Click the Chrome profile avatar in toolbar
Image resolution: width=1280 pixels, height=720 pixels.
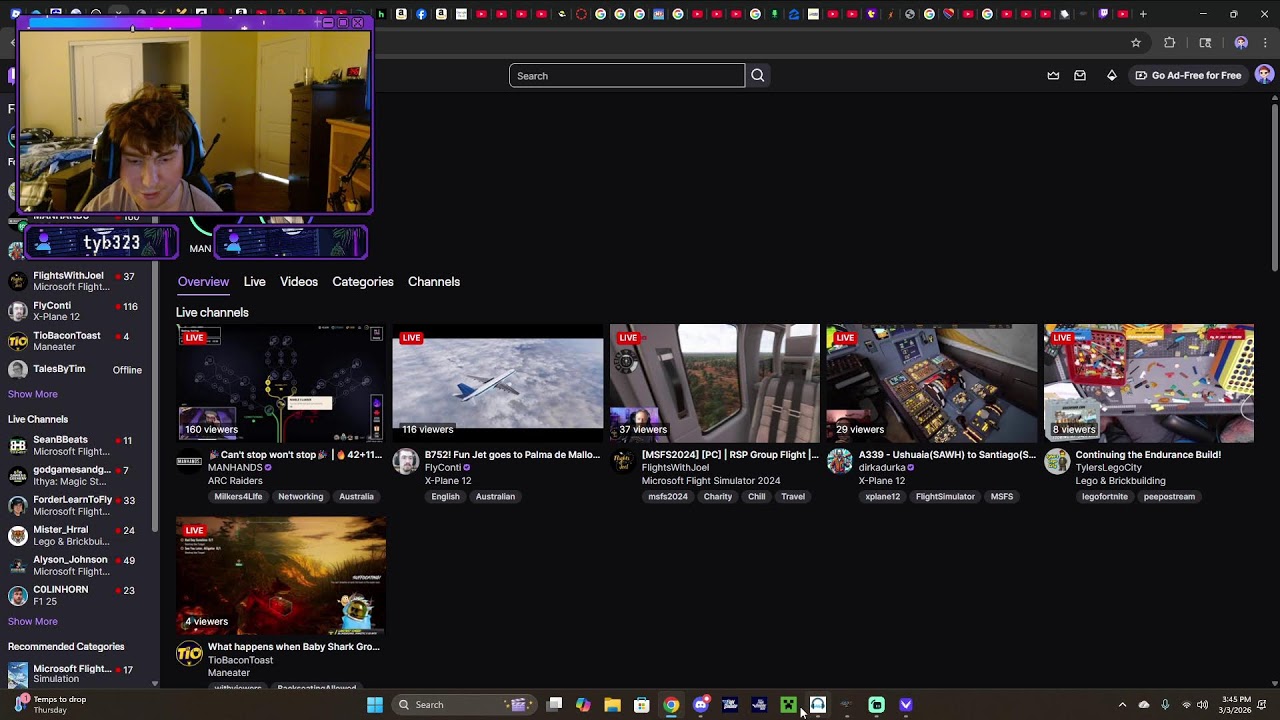pyautogui.click(x=1241, y=43)
